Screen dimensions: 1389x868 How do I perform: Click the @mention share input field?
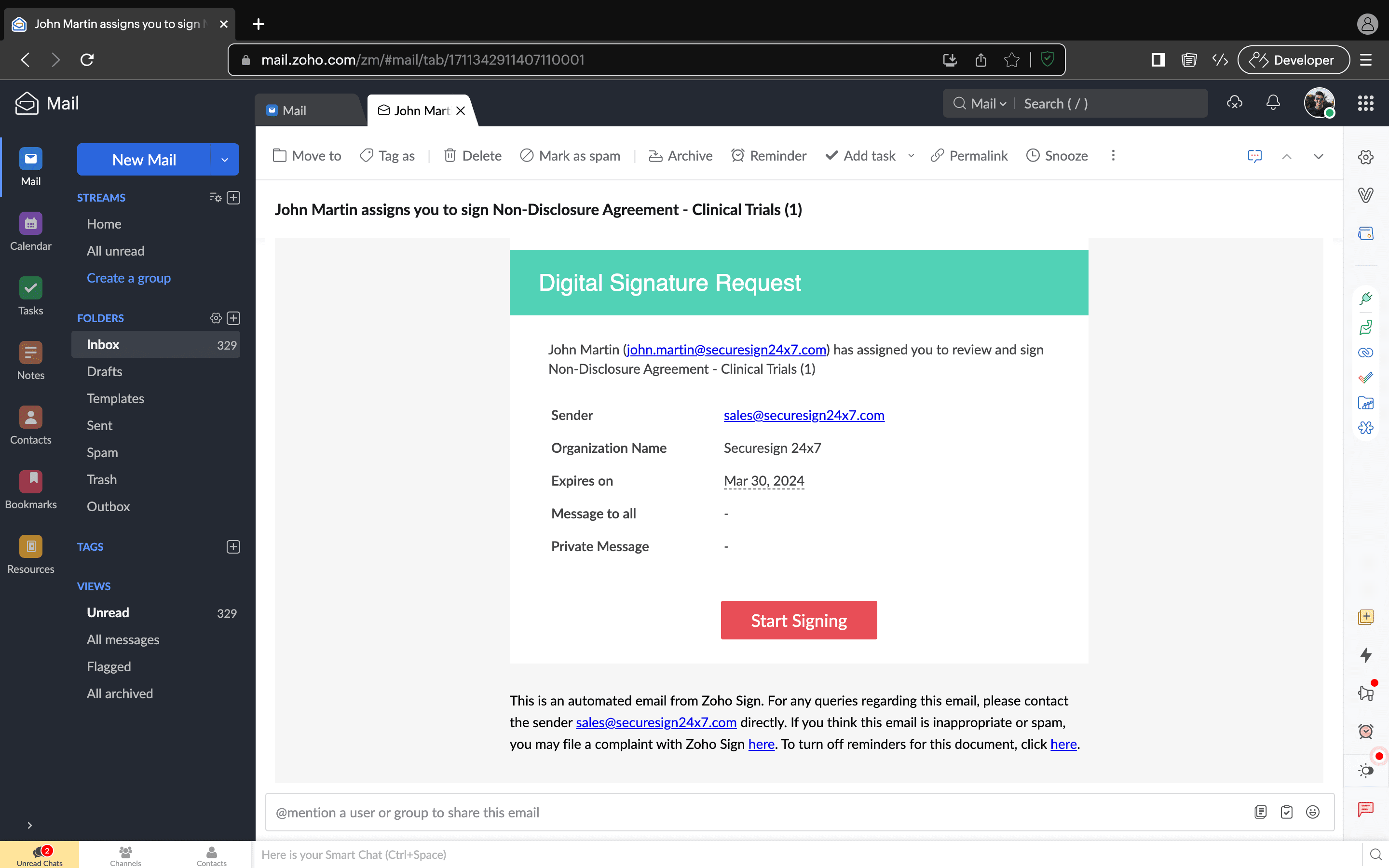point(746,813)
